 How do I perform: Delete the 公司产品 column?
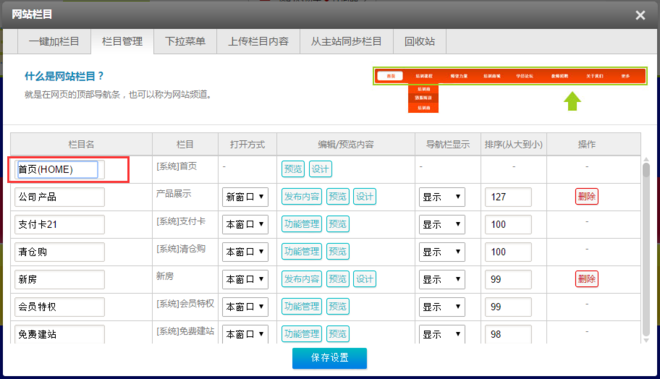pos(587,196)
